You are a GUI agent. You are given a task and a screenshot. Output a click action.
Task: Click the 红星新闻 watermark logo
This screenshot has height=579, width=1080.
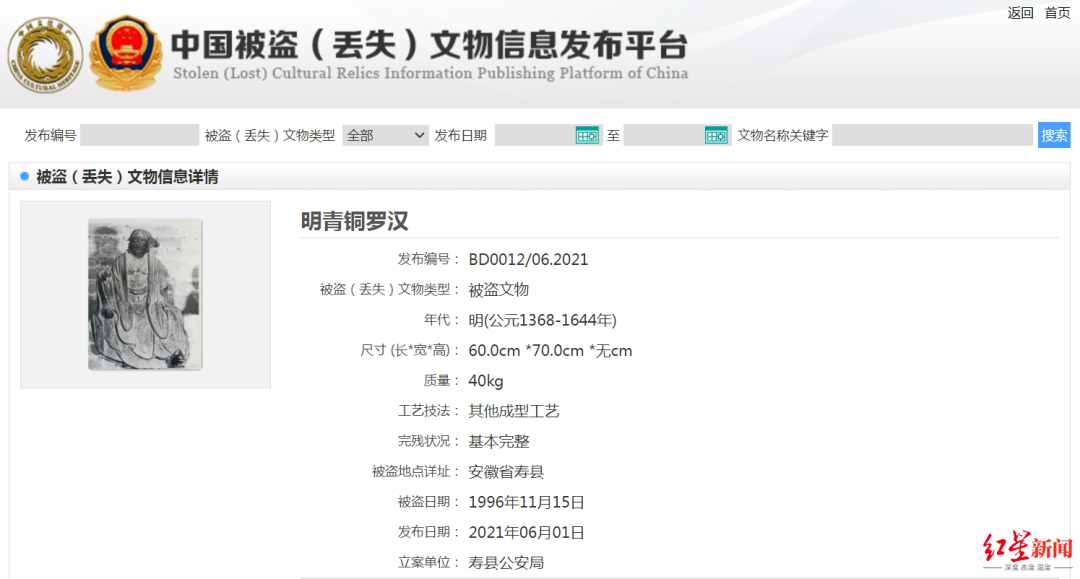[1026, 551]
